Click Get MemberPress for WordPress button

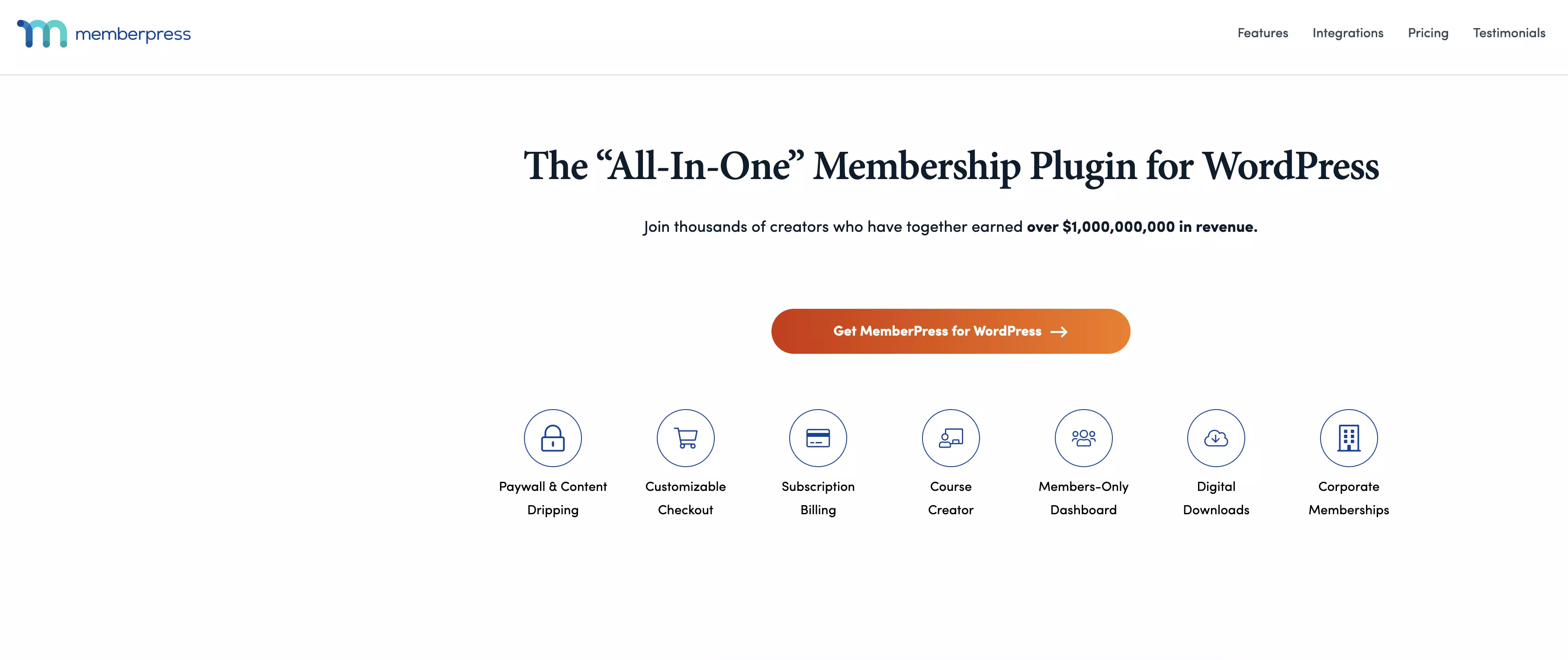950,331
